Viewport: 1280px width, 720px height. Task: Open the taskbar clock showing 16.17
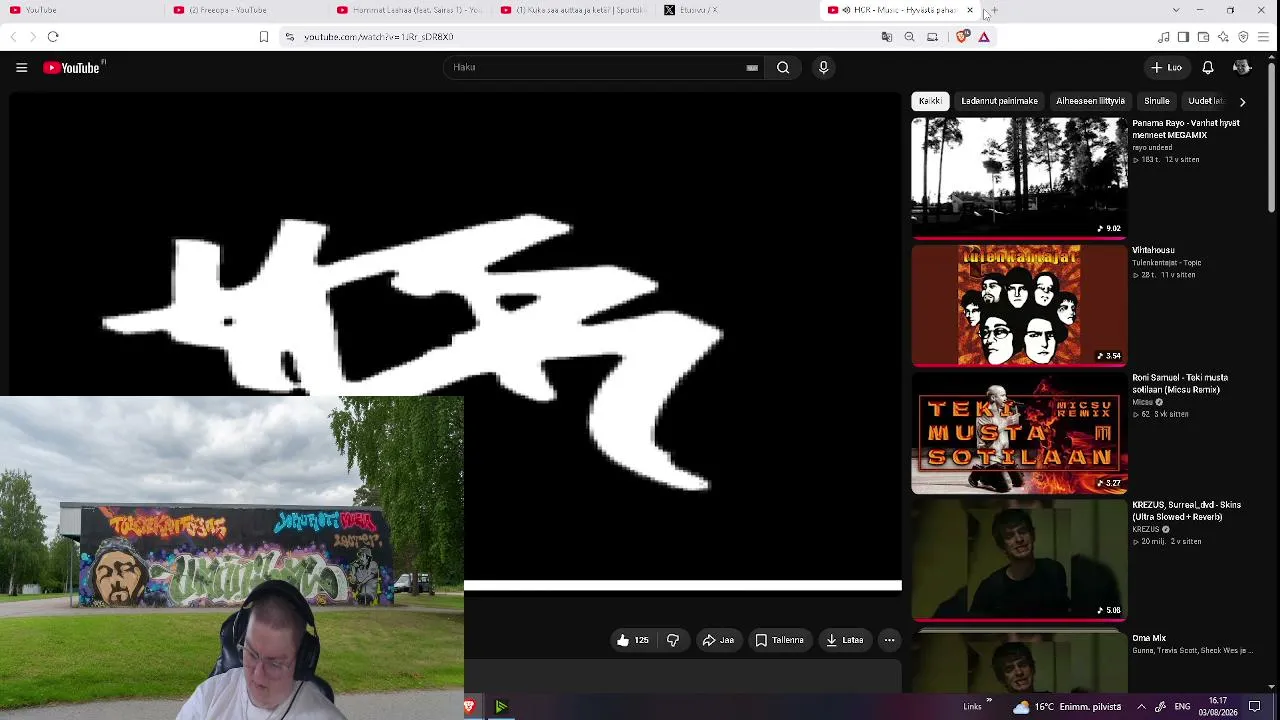coord(1217,707)
